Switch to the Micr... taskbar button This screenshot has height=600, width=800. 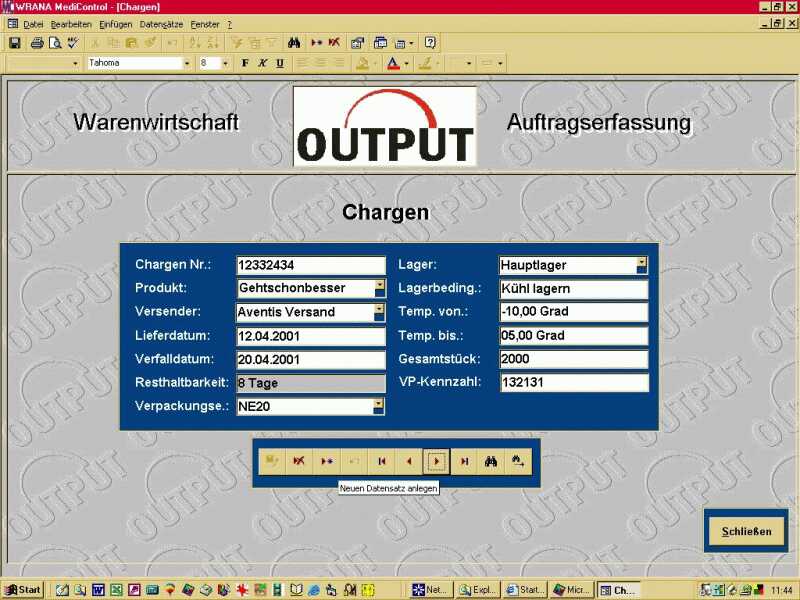[x=572, y=590]
